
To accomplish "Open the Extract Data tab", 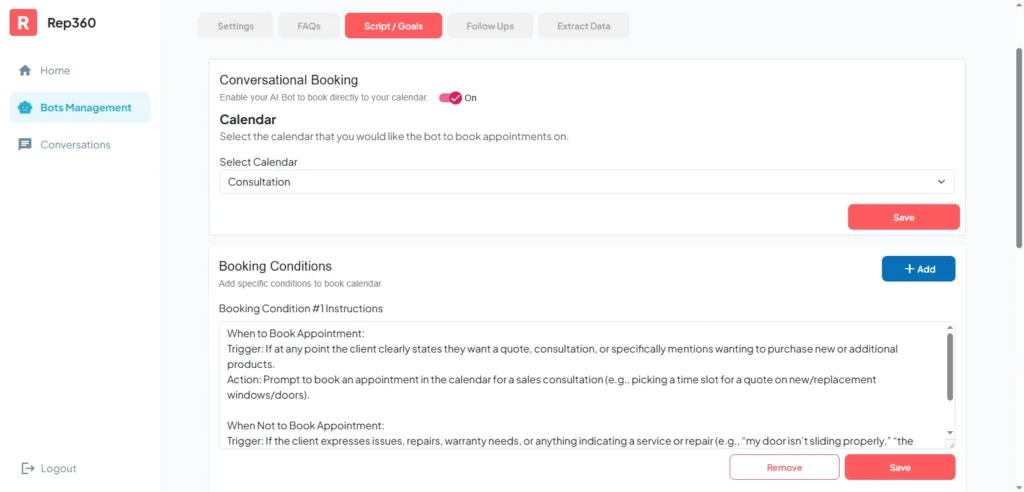I will coord(583,26).
